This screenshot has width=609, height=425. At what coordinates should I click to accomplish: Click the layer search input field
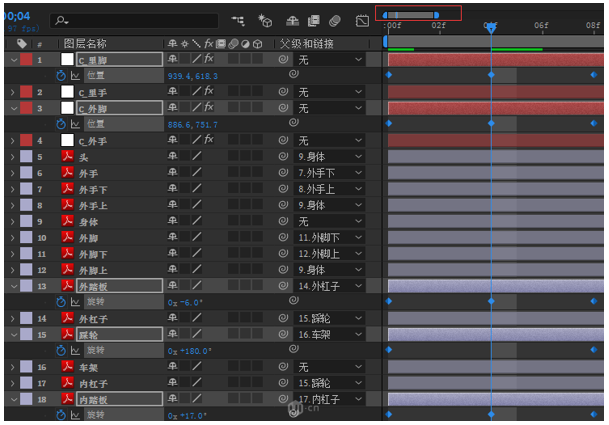[134, 21]
